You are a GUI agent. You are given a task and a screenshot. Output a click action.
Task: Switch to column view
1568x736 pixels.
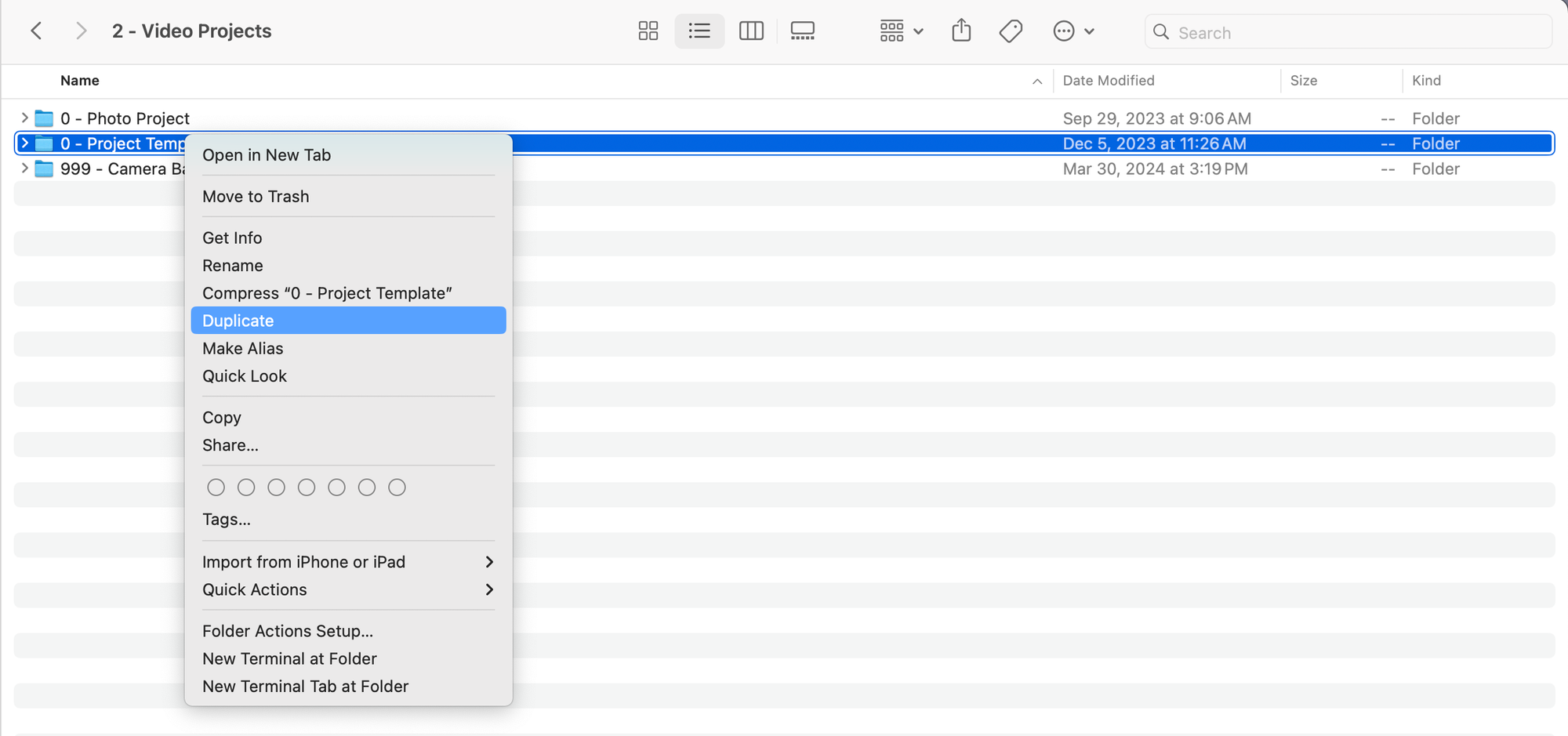coord(751,31)
